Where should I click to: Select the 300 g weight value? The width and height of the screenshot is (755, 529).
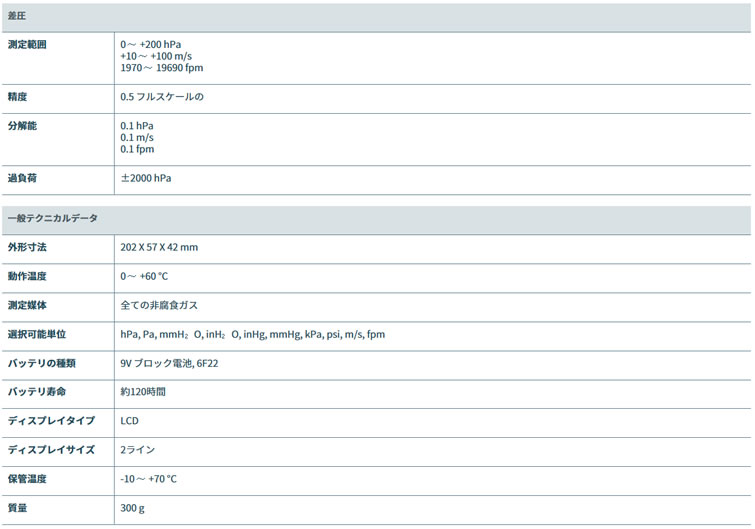(132, 508)
